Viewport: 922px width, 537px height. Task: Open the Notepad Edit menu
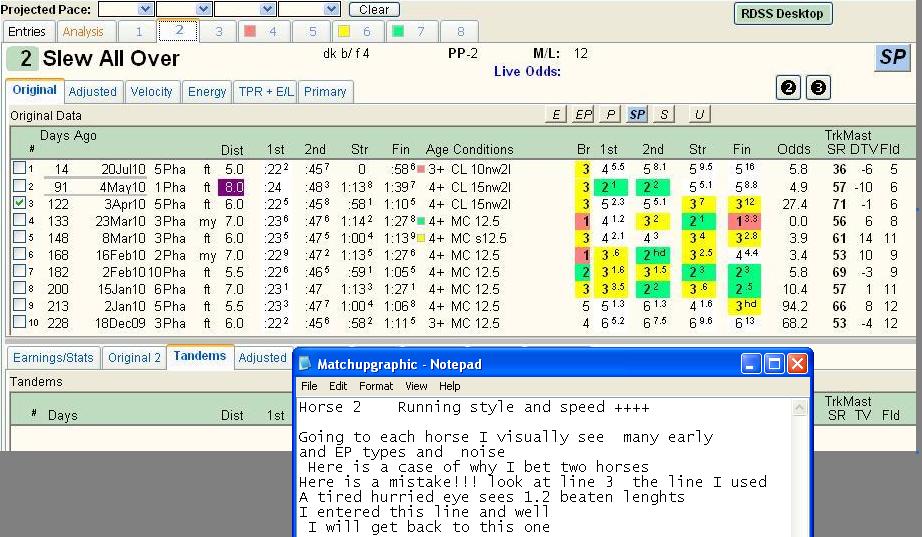click(338, 386)
